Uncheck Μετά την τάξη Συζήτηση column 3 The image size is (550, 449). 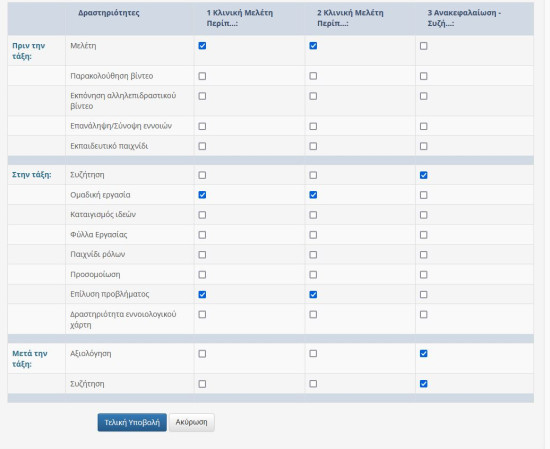pyautogui.click(x=423, y=384)
